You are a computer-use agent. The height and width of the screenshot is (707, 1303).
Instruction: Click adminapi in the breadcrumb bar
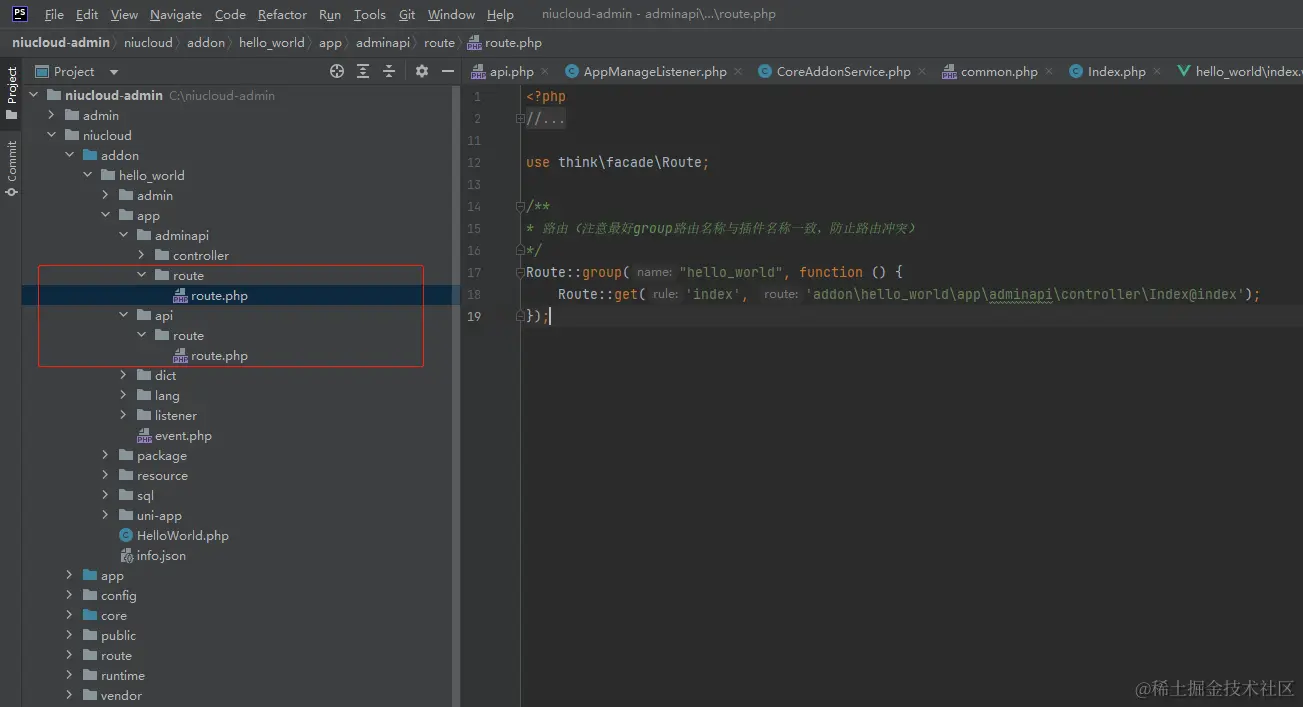382,43
